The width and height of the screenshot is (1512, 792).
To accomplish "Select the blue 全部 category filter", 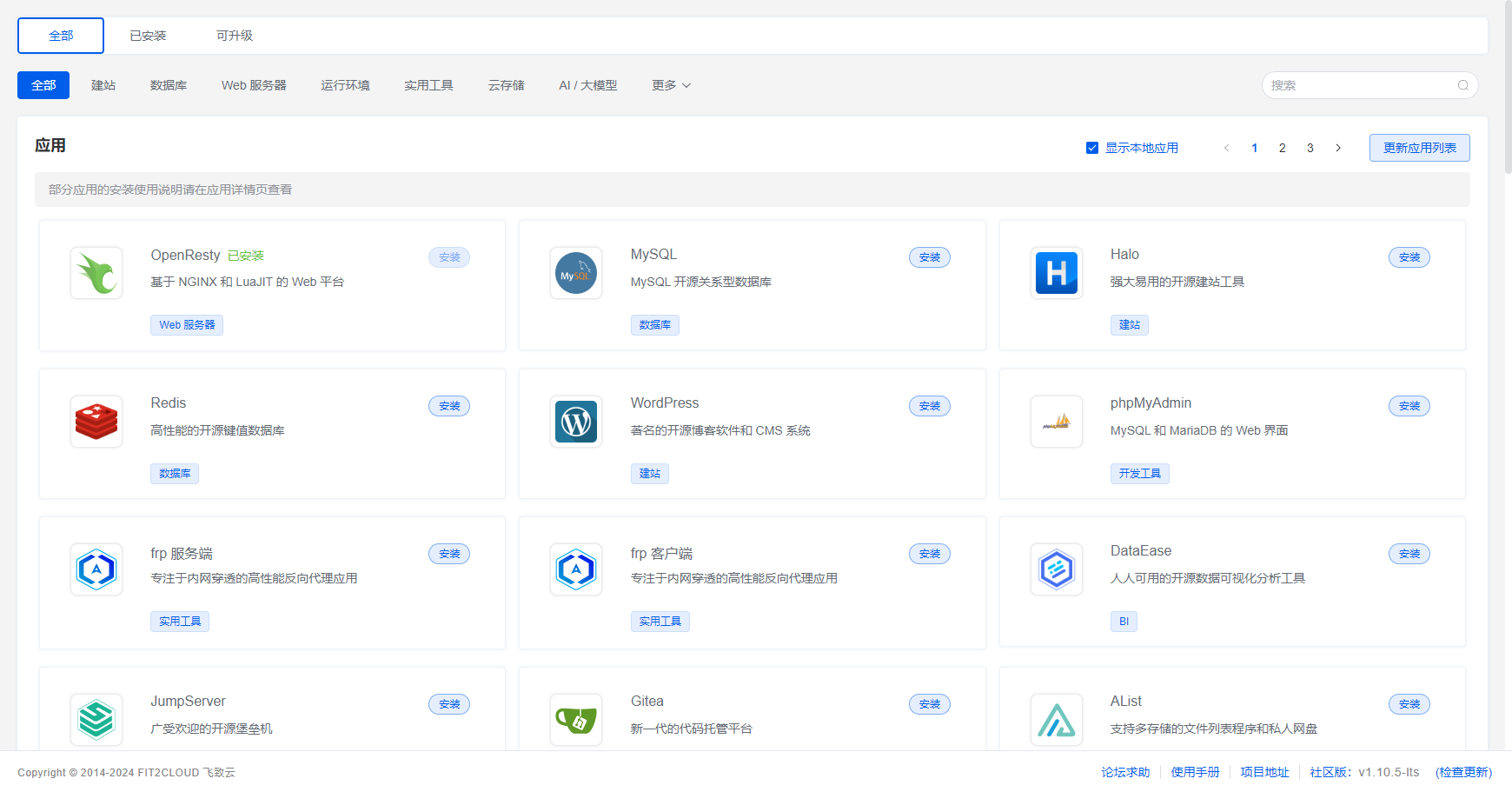I will pos(43,85).
